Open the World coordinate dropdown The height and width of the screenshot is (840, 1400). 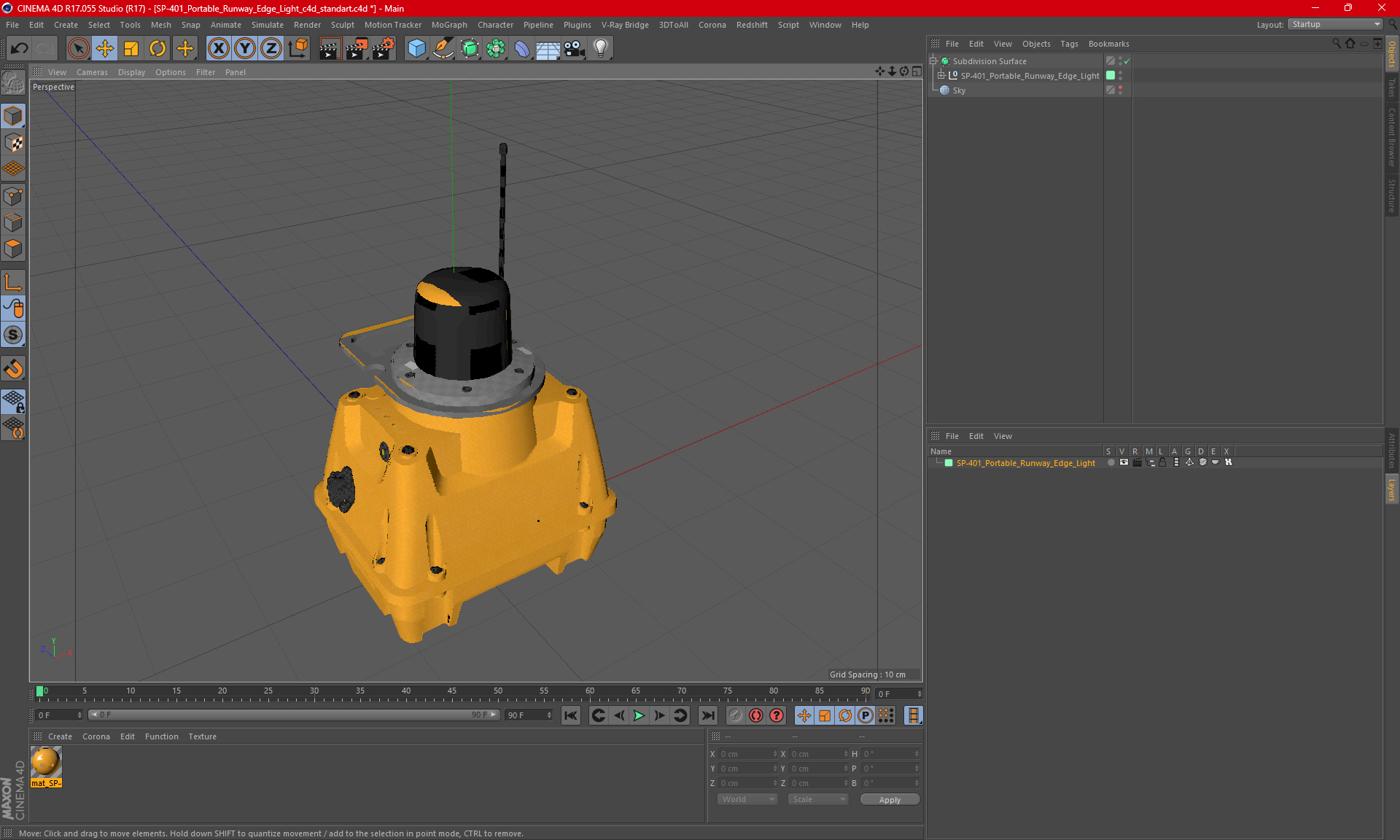tap(748, 800)
